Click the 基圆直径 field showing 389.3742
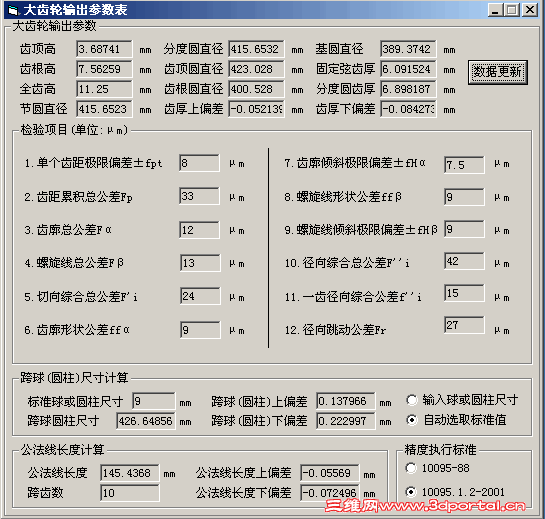The image size is (545, 519). (408, 49)
